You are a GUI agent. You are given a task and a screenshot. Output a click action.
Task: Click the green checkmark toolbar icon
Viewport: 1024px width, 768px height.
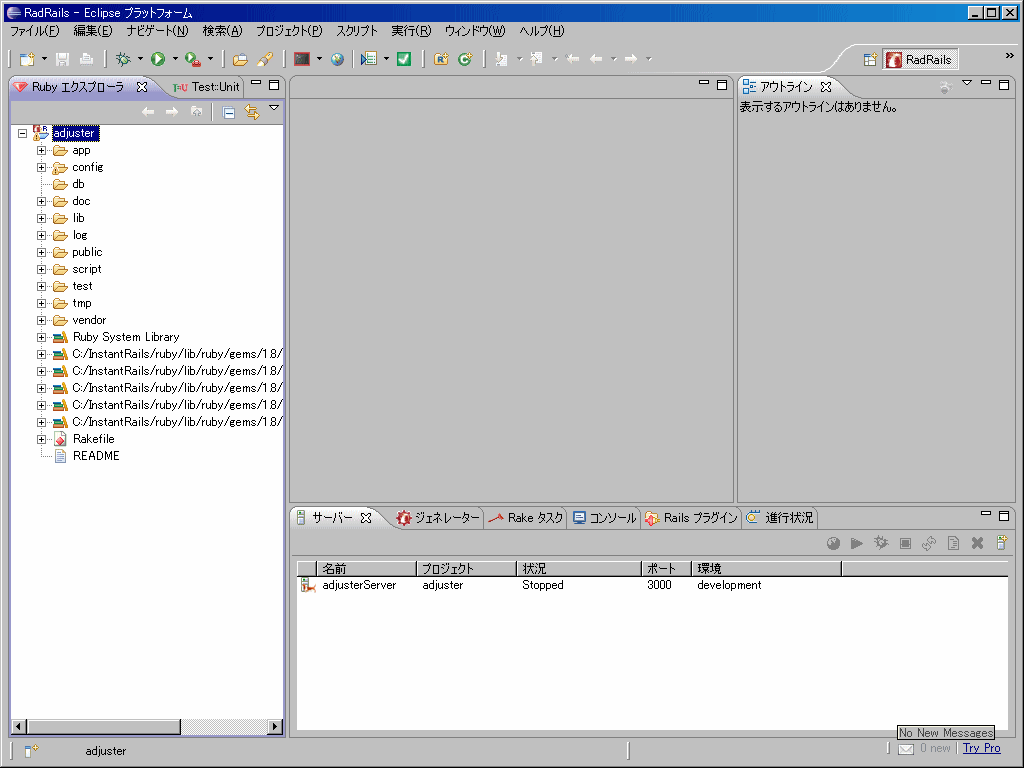click(x=404, y=59)
